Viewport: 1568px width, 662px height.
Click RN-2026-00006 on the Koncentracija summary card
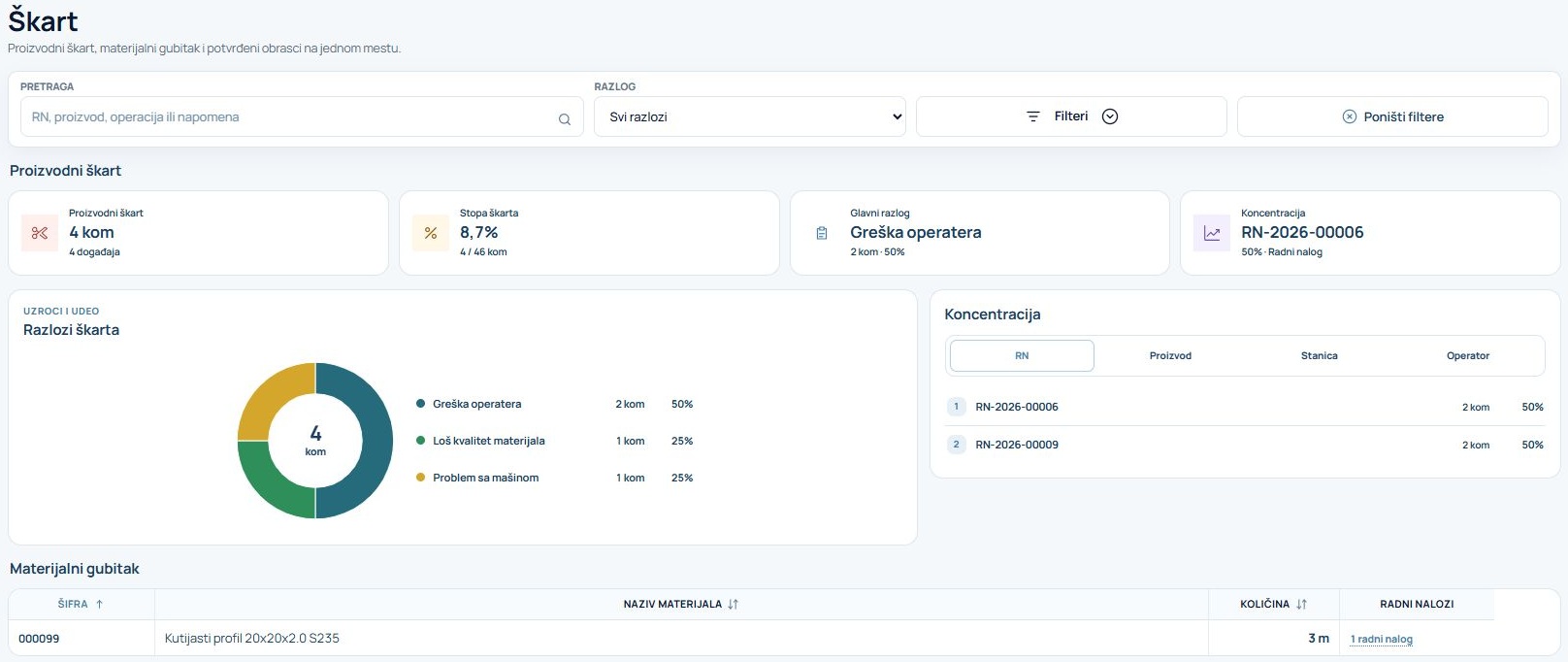(x=1302, y=233)
